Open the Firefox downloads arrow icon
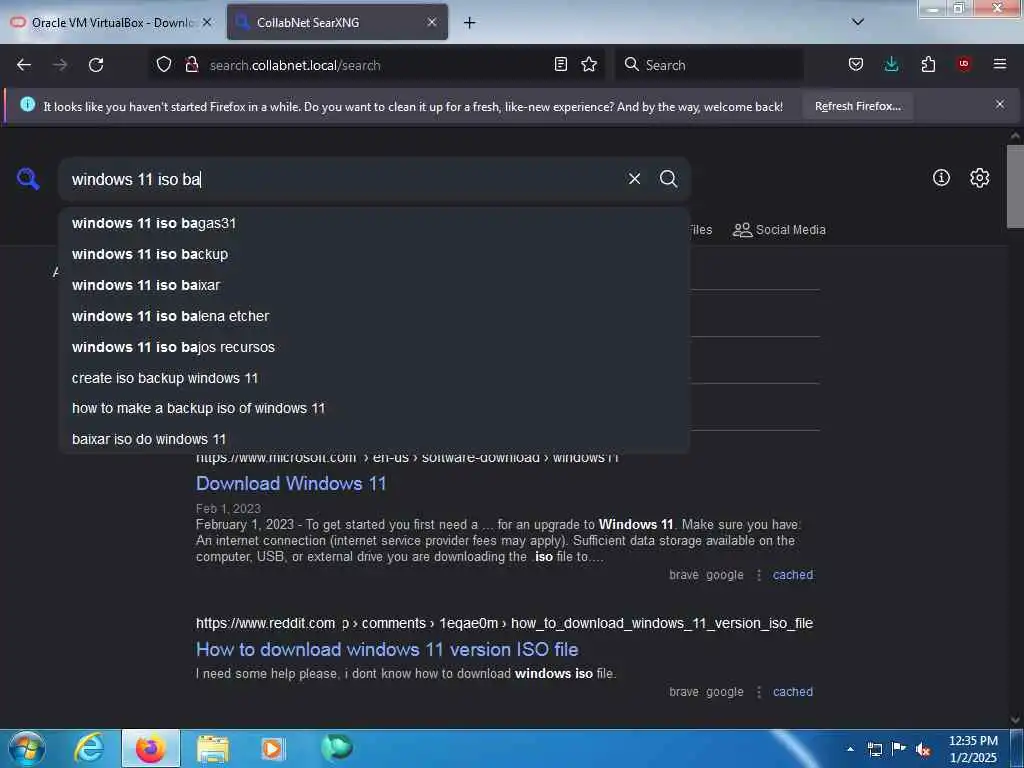Viewport: 1024px width, 768px height. pos(891,64)
